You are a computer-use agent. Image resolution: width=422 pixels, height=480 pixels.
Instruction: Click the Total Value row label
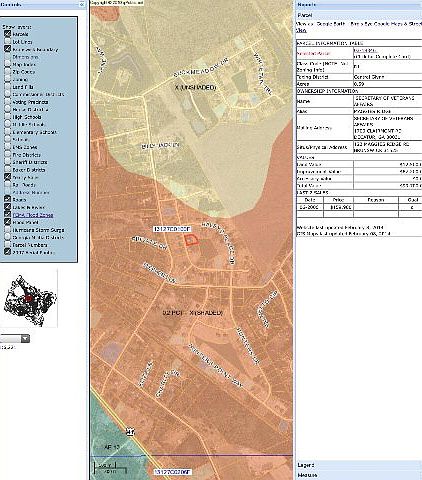pos(309,185)
